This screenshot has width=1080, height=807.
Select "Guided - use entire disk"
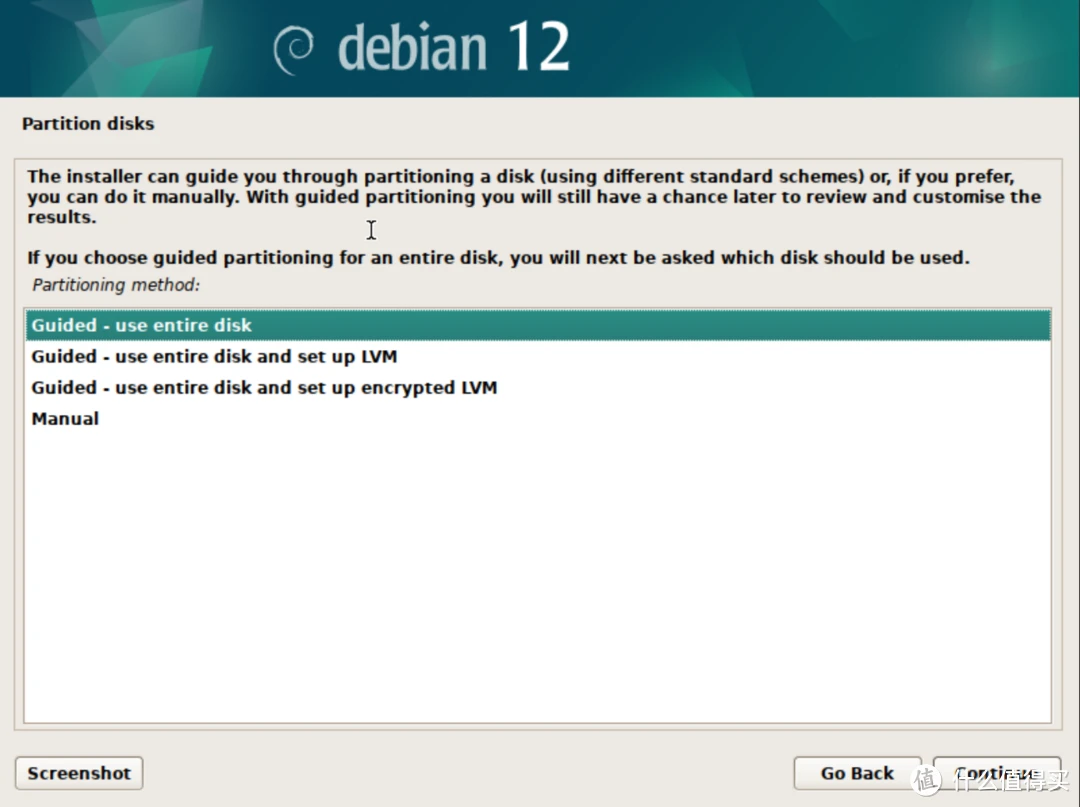click(x=141, y=325)
